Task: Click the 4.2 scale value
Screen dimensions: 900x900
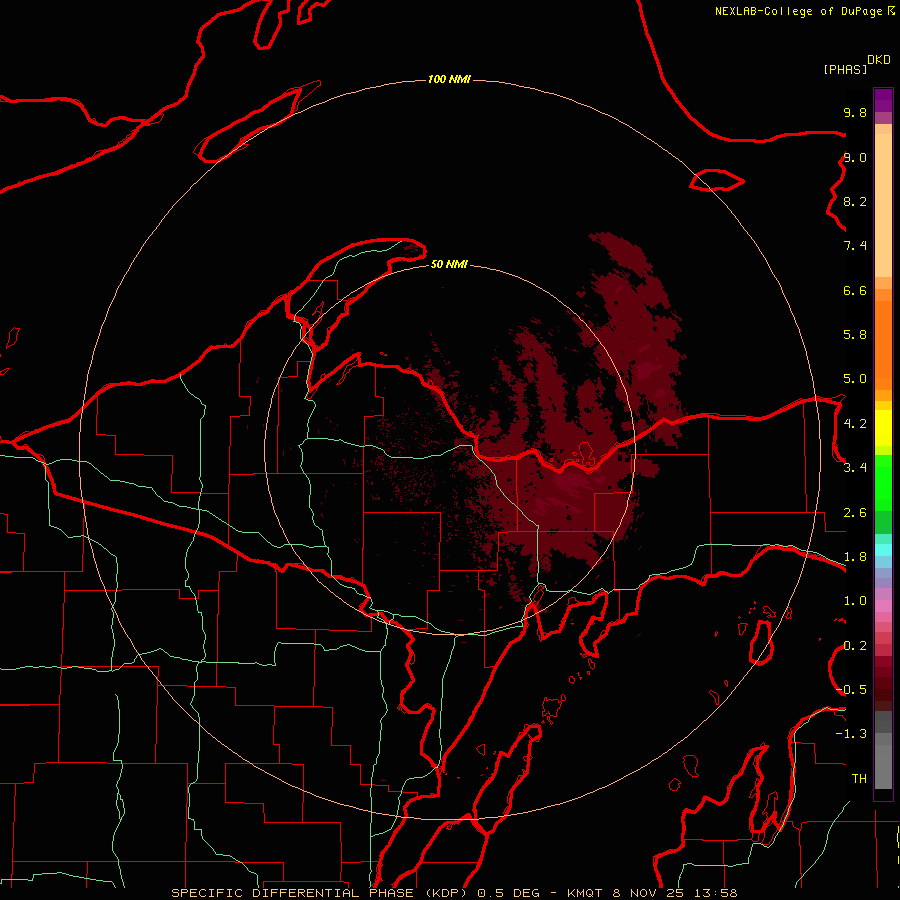Action: (855, 424)
